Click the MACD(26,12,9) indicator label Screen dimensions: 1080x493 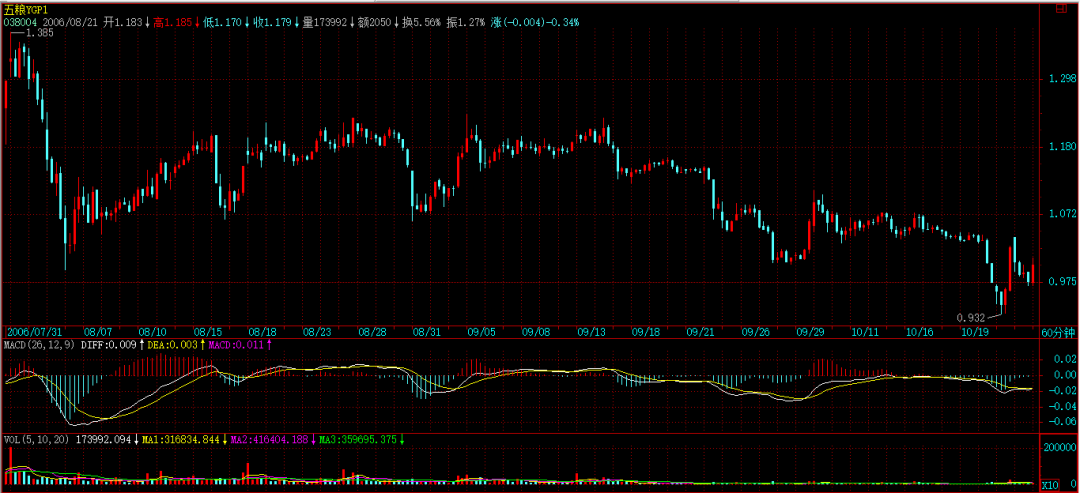coord(40,344)
